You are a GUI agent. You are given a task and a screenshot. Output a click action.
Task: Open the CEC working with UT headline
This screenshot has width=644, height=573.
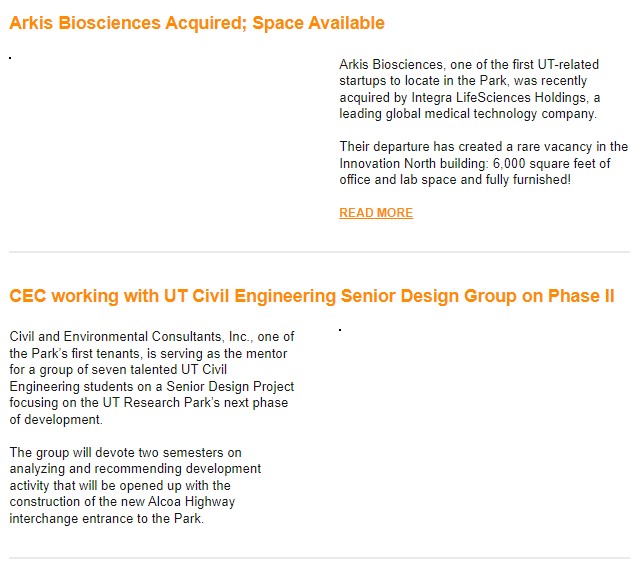[312, 296]
